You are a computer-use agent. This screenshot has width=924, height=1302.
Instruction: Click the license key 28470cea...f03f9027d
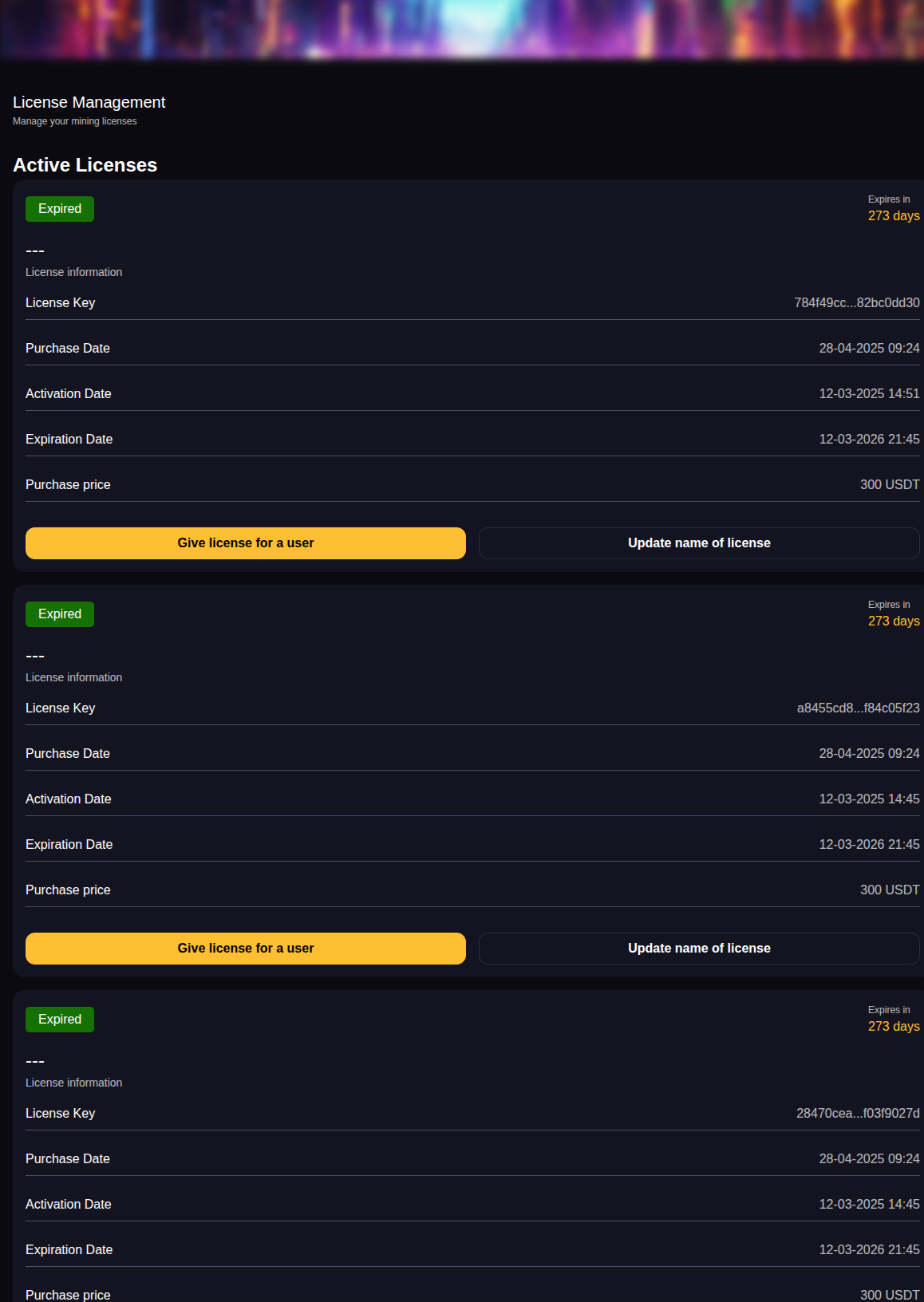[x=858, y=1114]
